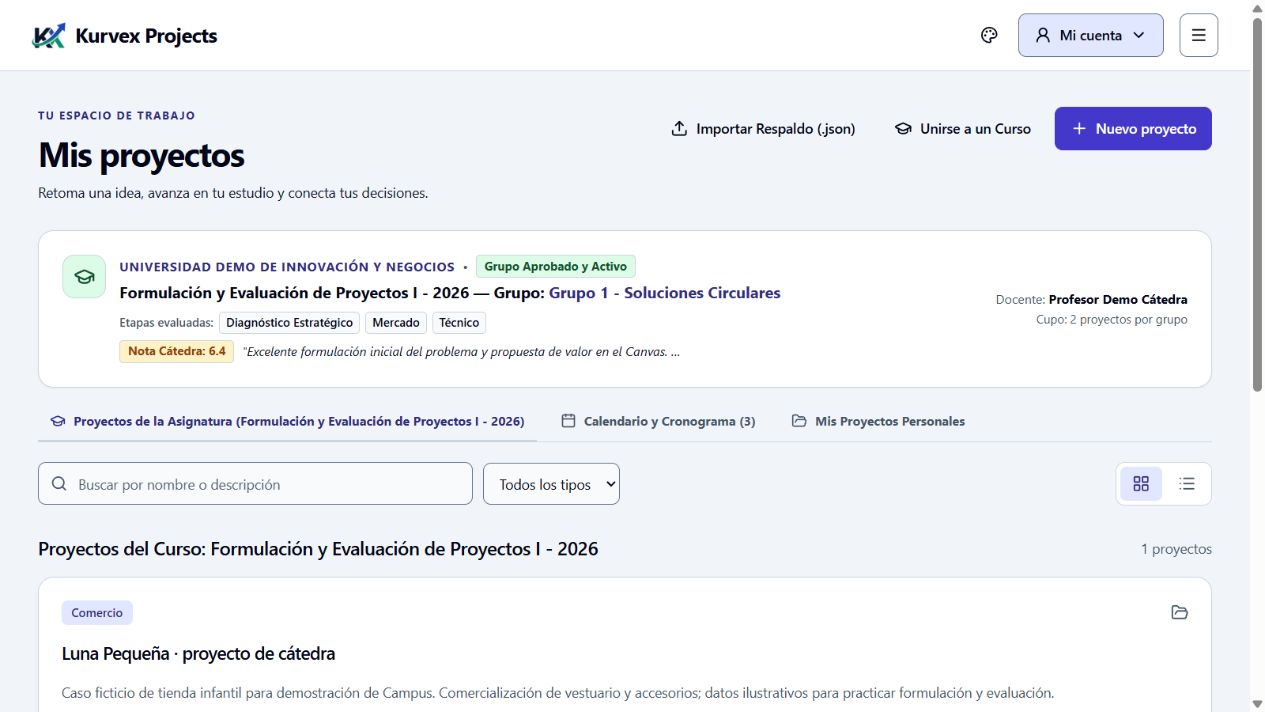Create a Nuevo proyecto
The width and height of the screenshot is (1265, 712).
coord(1133,129)
